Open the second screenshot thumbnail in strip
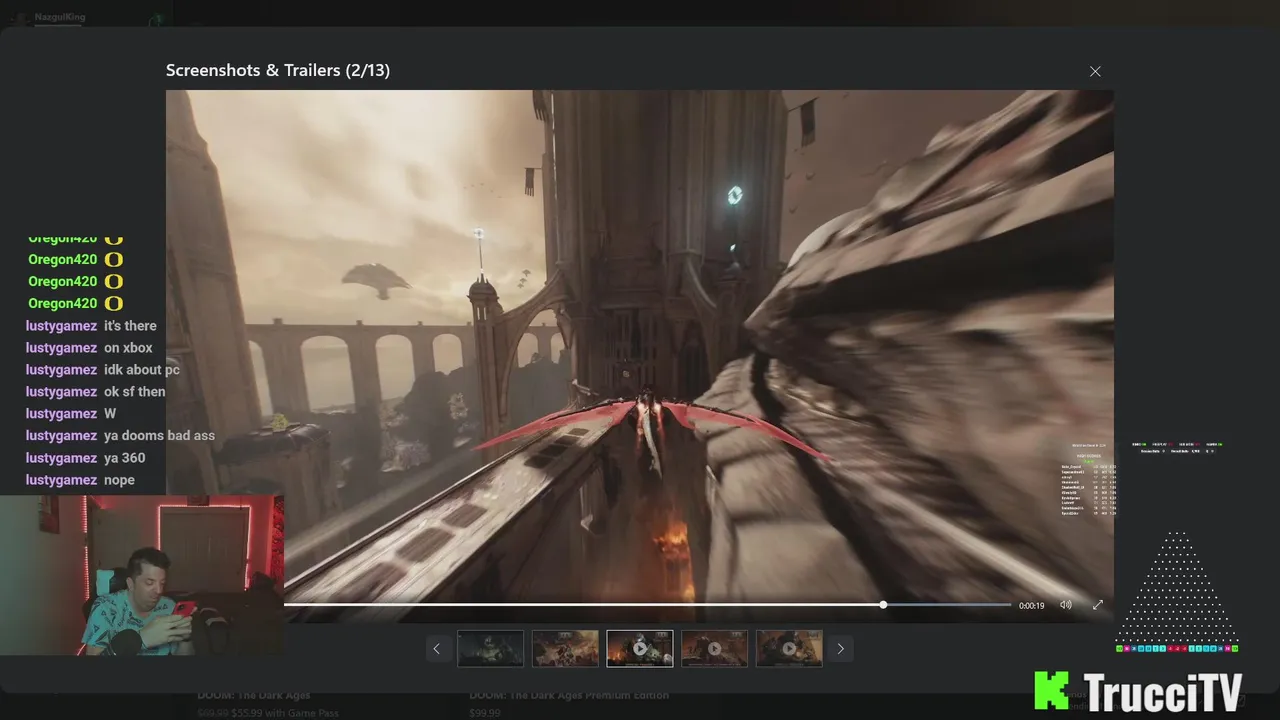This screenshot has height=720, width=1280. coord(565,648)
